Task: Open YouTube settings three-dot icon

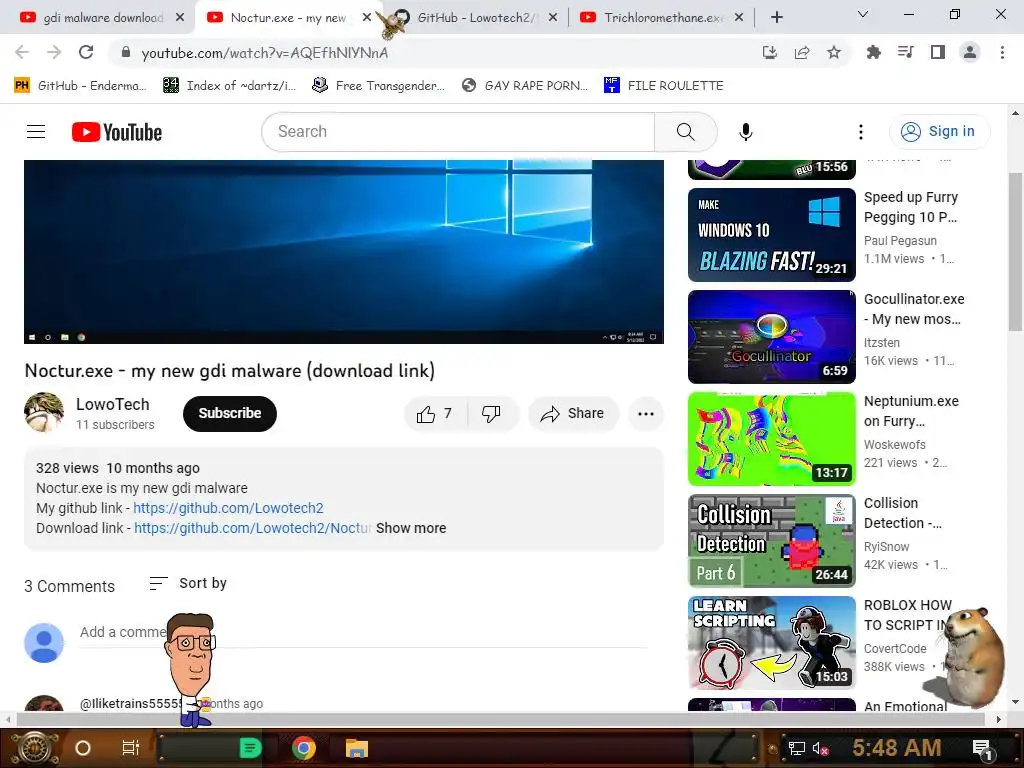Action: [x=861, y=132]
